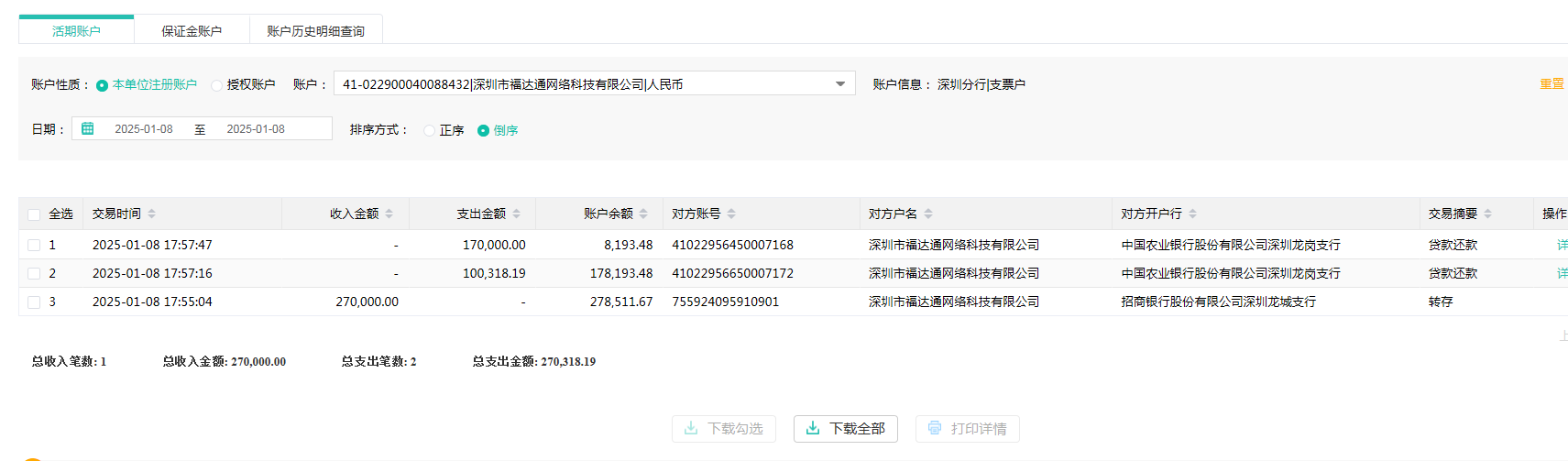Viewport: 1568px width, 461px height.
Task: Tick the checkbox for row 3
Action: [x=34, y=302]
